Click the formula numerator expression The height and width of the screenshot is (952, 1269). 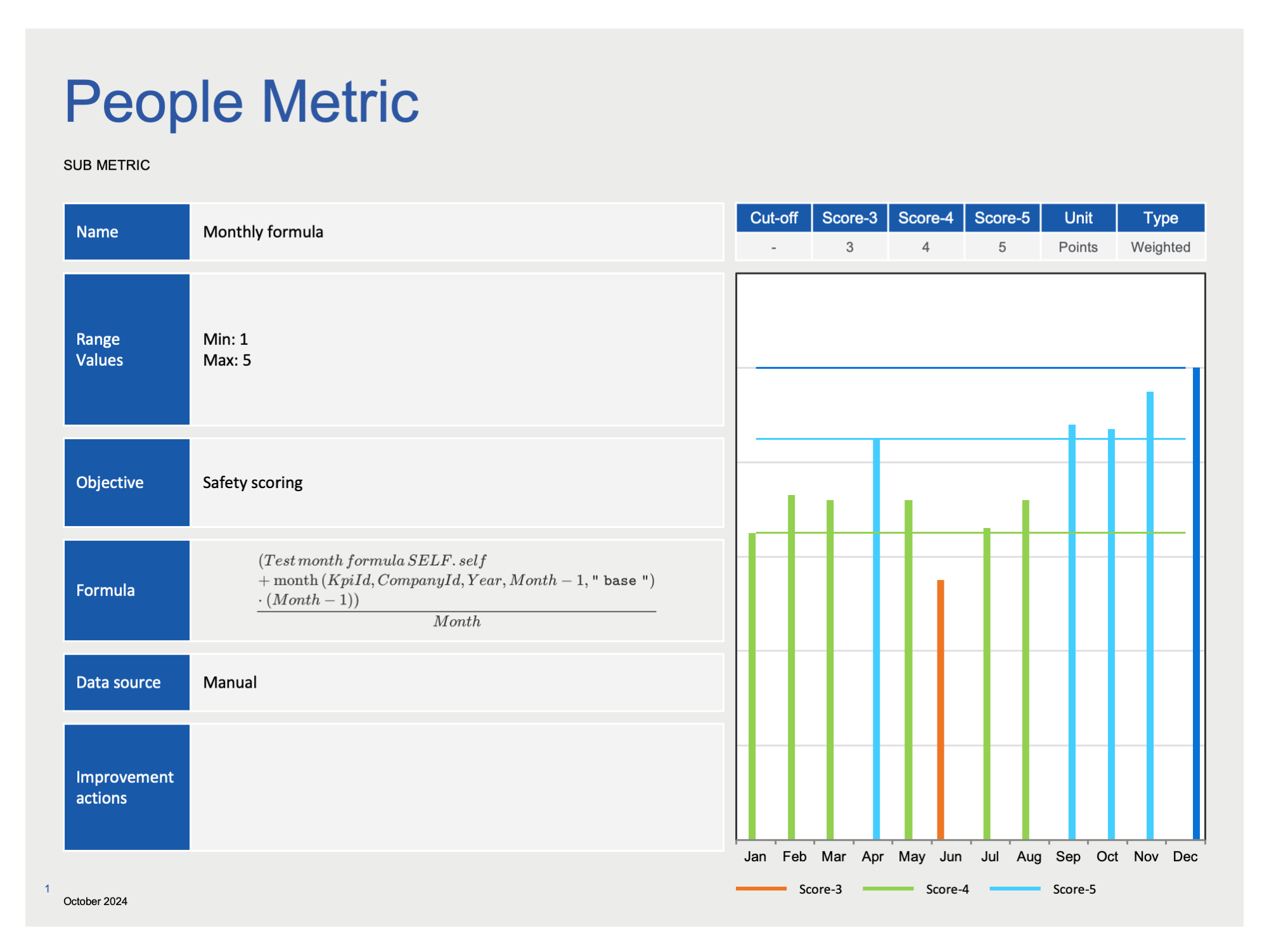point(456,580)
